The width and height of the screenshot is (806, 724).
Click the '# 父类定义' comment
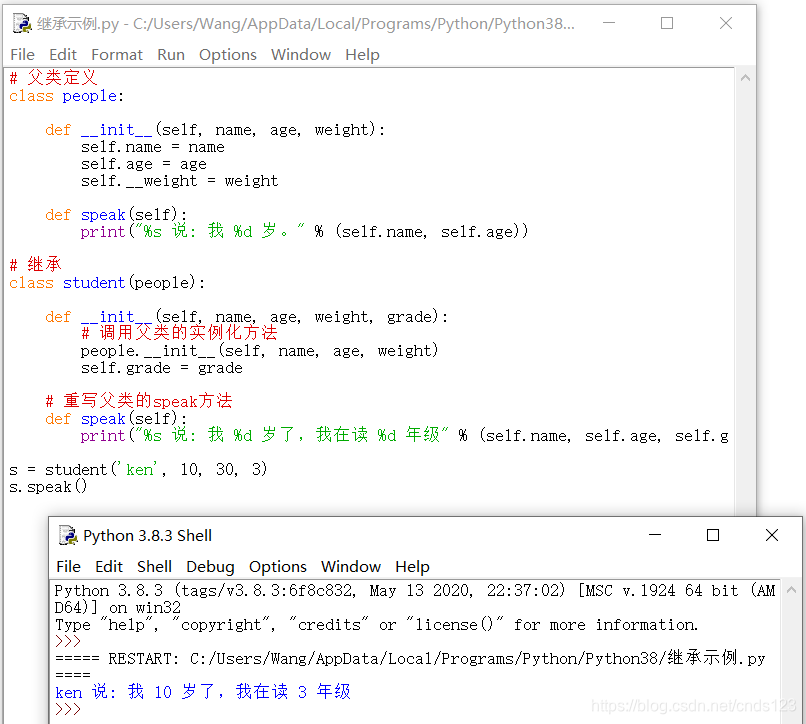point(53,78)
